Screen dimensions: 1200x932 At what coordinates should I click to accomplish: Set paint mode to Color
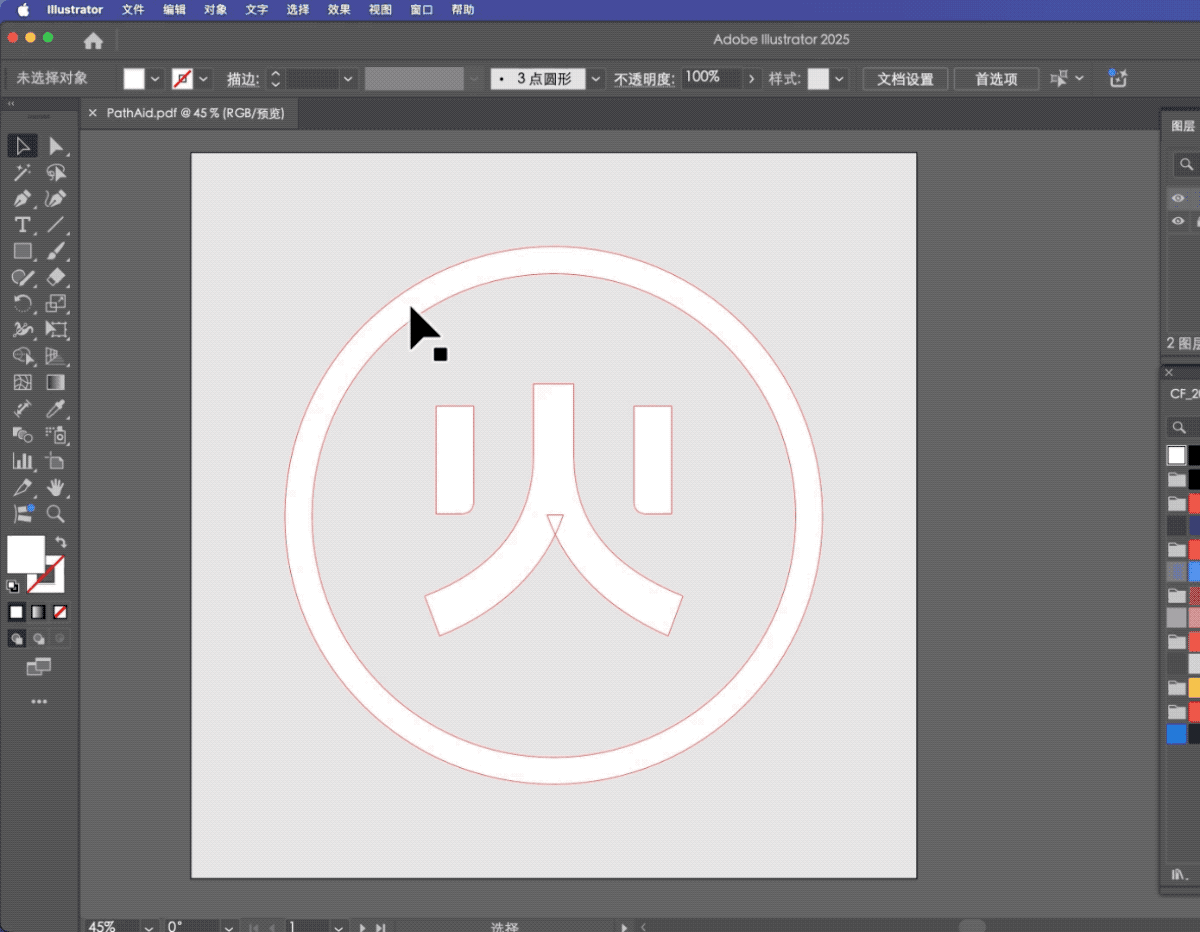tap(17, 612)
